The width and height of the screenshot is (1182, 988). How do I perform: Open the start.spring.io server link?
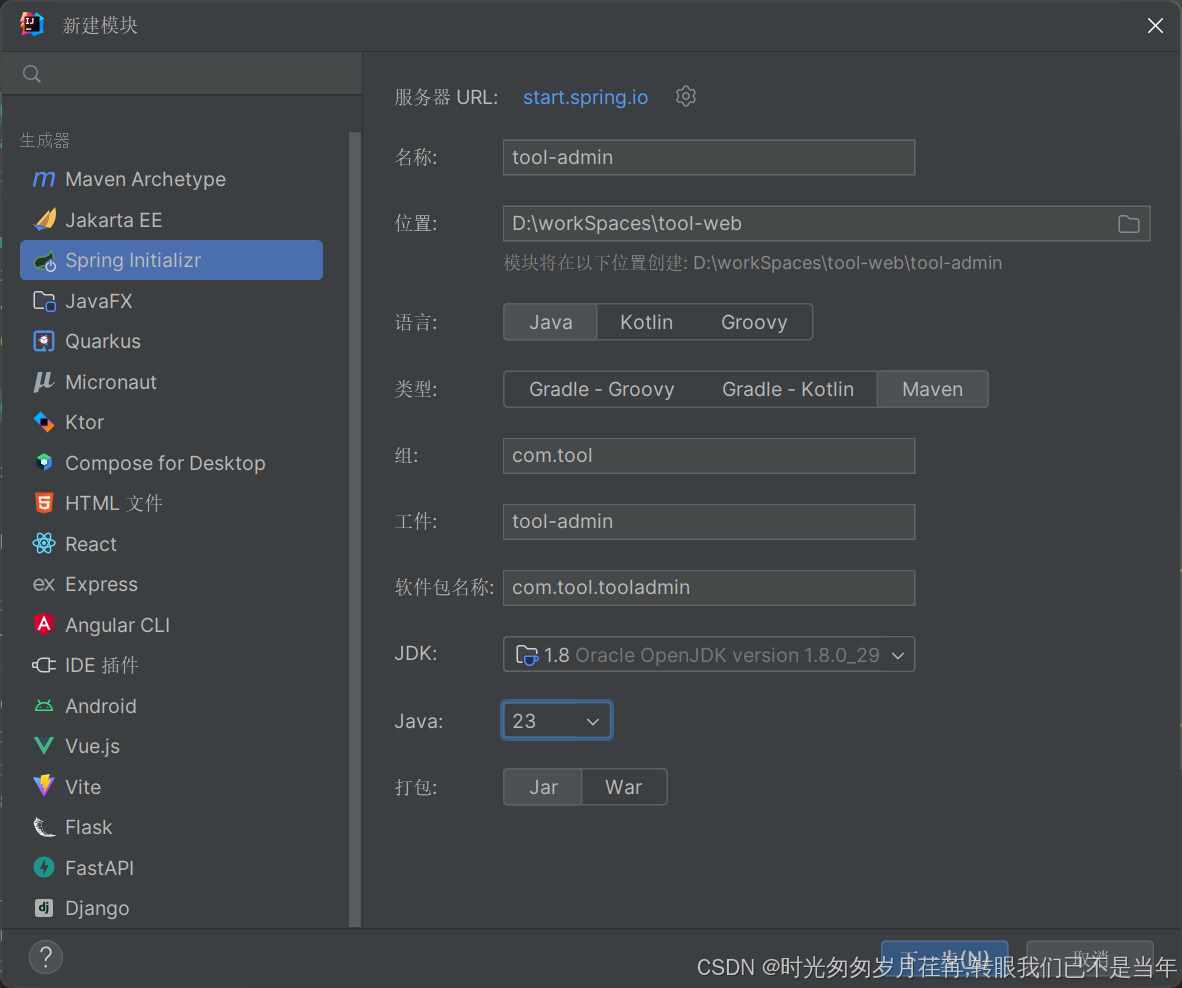click(x=585, y=97)
